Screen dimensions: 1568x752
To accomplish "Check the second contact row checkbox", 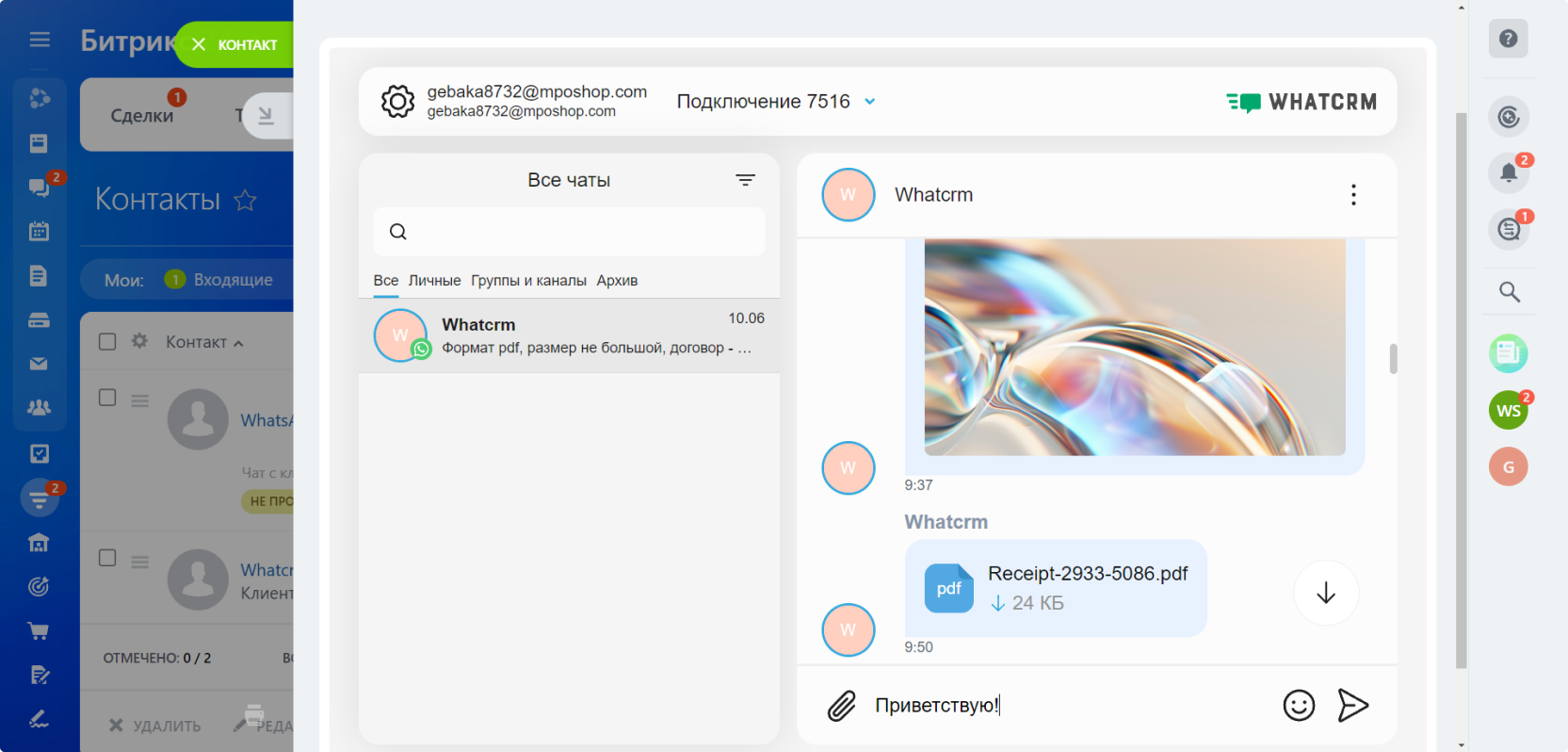I will click(107, 558).
